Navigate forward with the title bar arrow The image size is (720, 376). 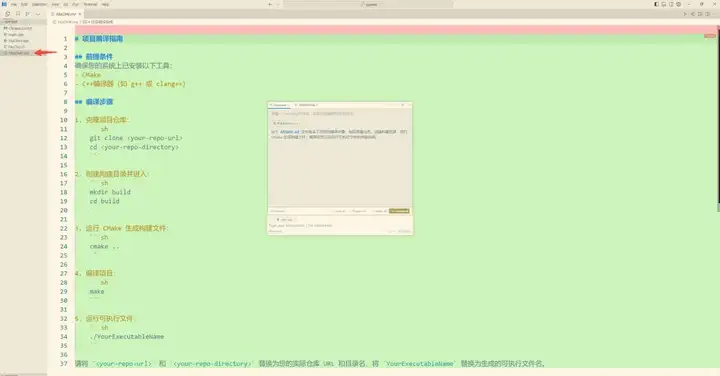(x=278, y=4)
